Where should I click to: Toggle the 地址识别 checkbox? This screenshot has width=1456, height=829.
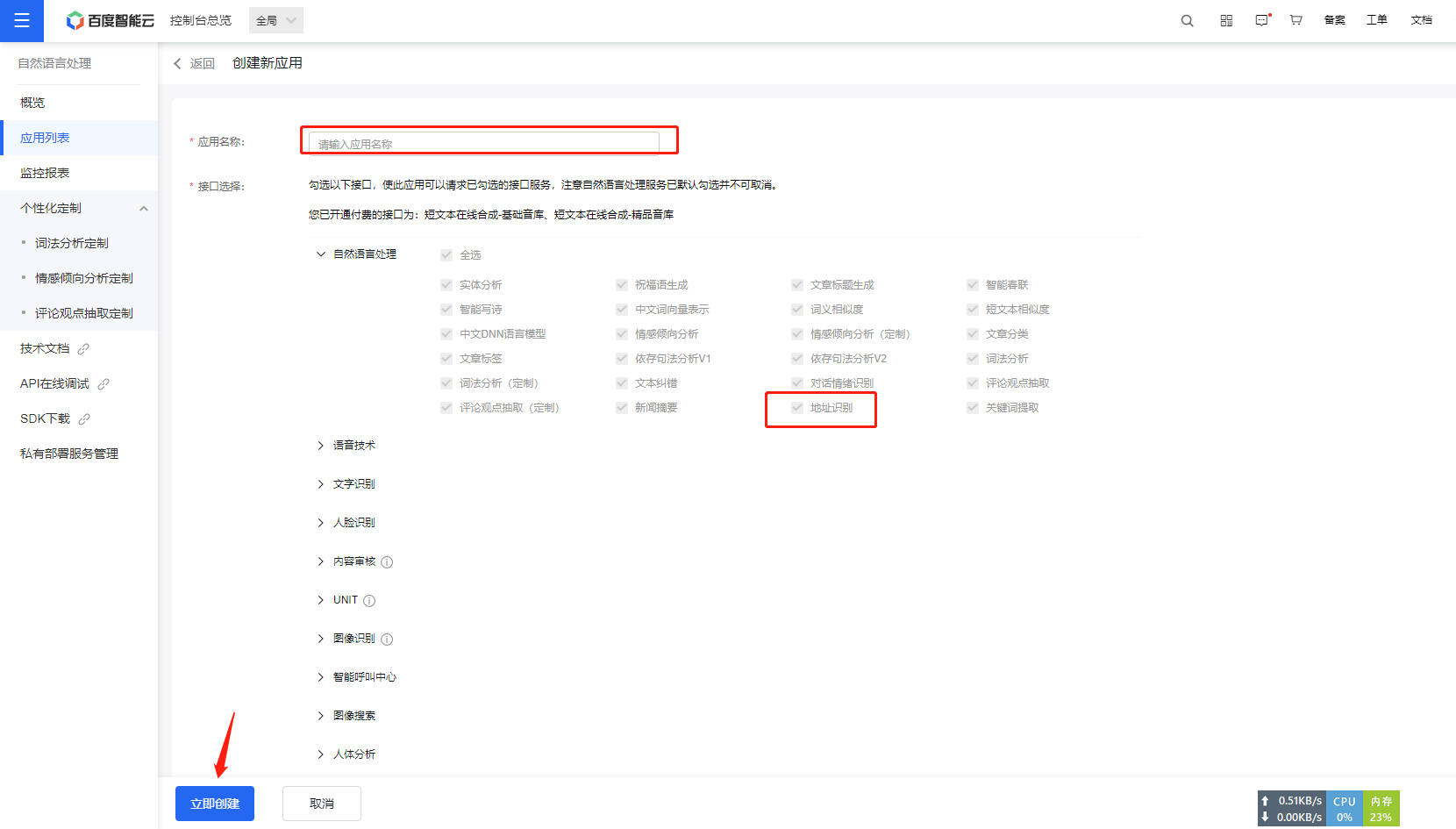(x=797, y=408)
